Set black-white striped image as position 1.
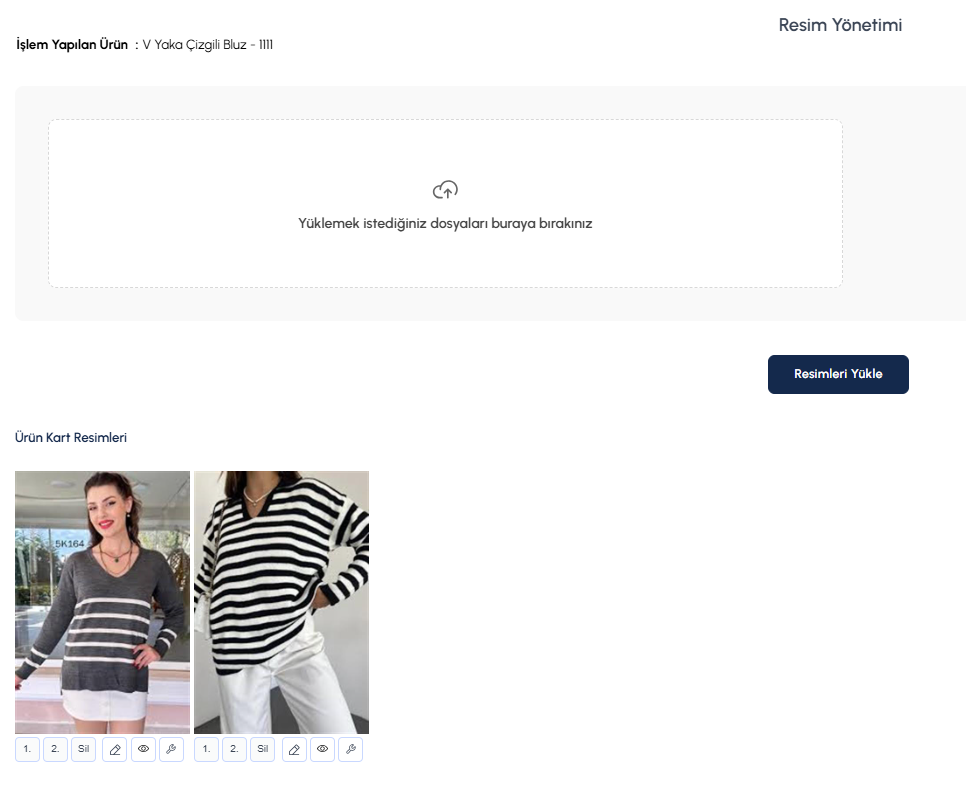 click(206, 749)
